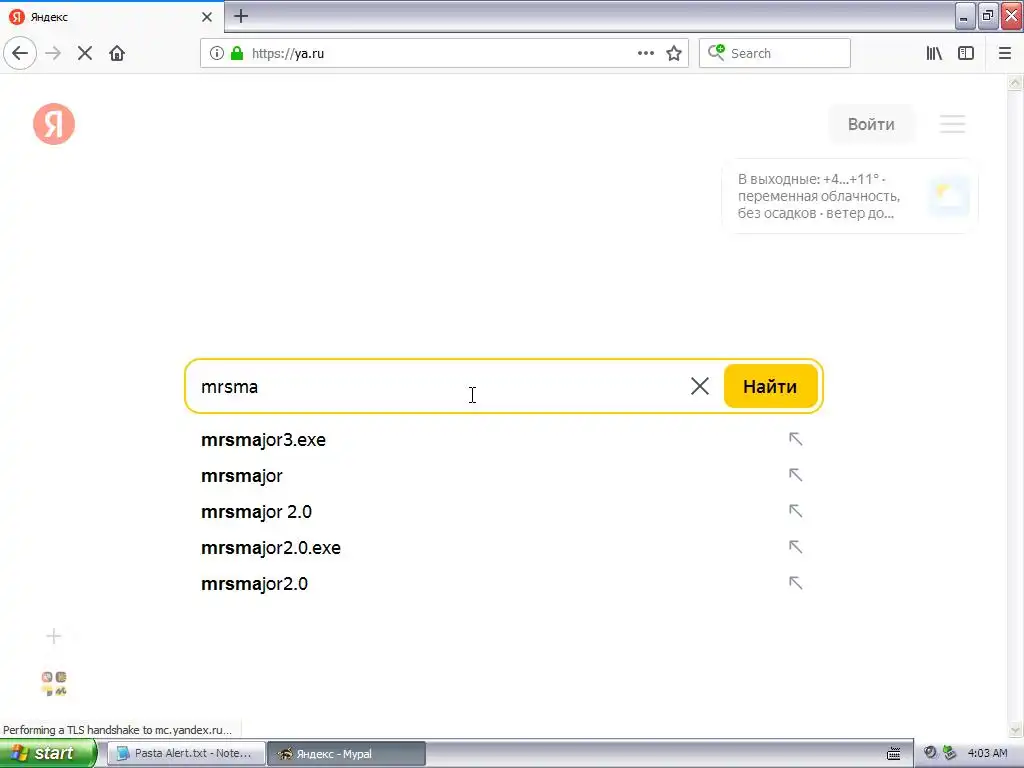Add a shortcut with the plus icon
The width and height of the screenshot is (1024, 768).
pos(54,636)
